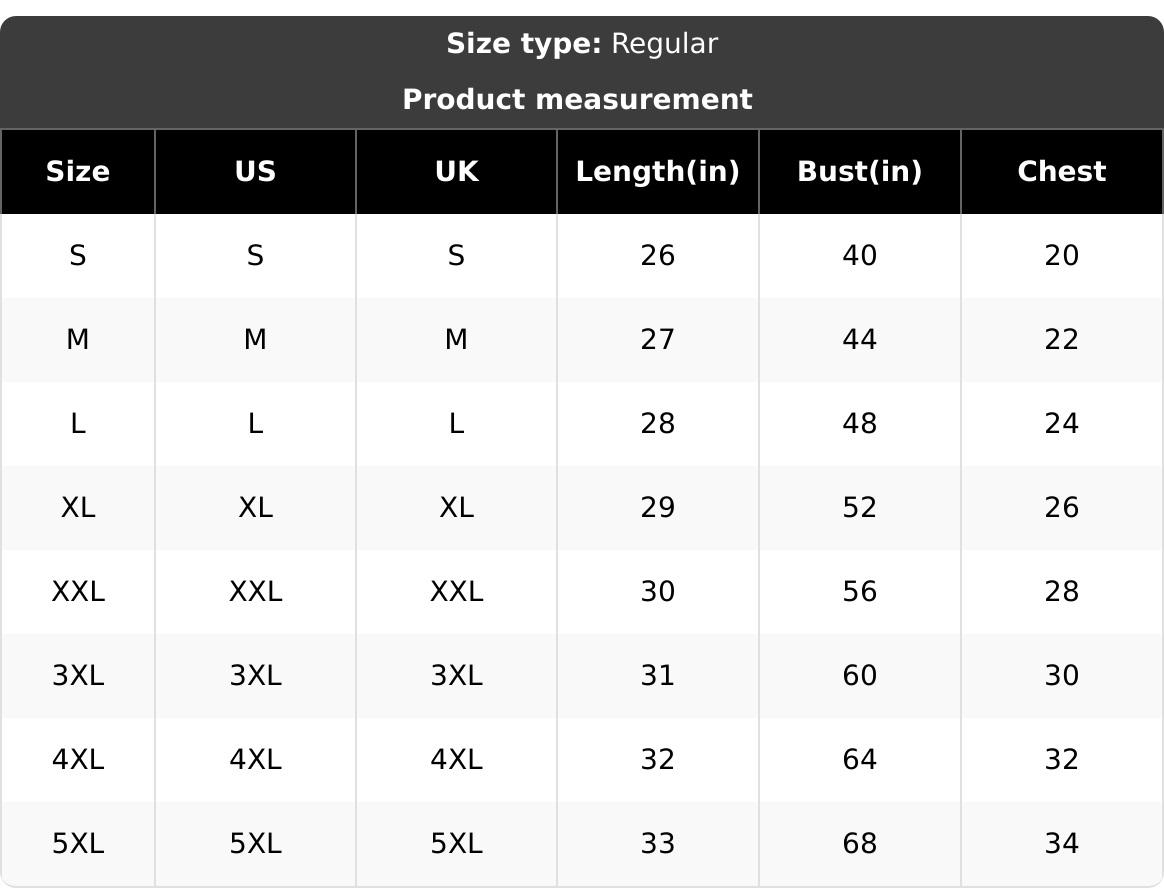Click the 4XL cell in UK column
Screen dimensions: 1164x888
[456, 760]
